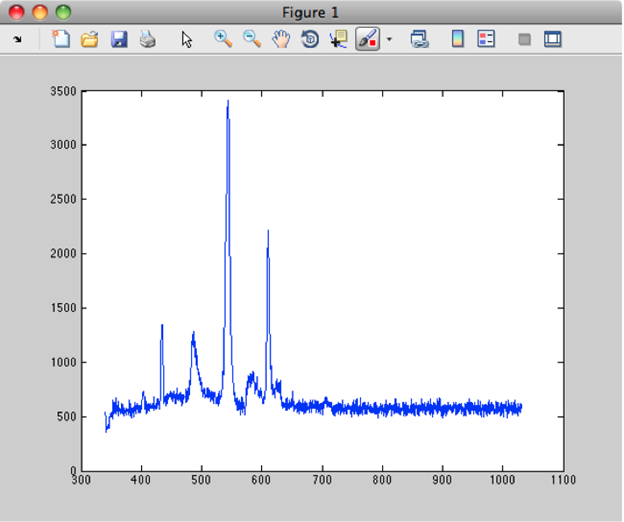Enable the Rotate 3D tool
Screen dimensions: 624x522
coord(310,39)
